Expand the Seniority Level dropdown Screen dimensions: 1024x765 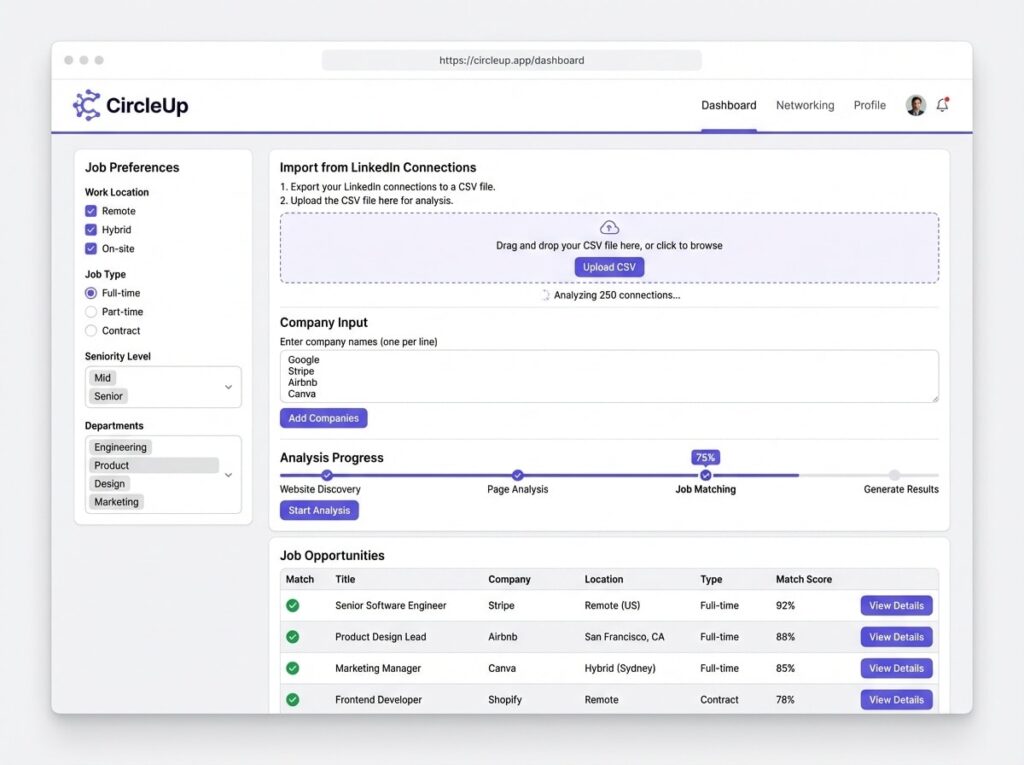[228, 387]
